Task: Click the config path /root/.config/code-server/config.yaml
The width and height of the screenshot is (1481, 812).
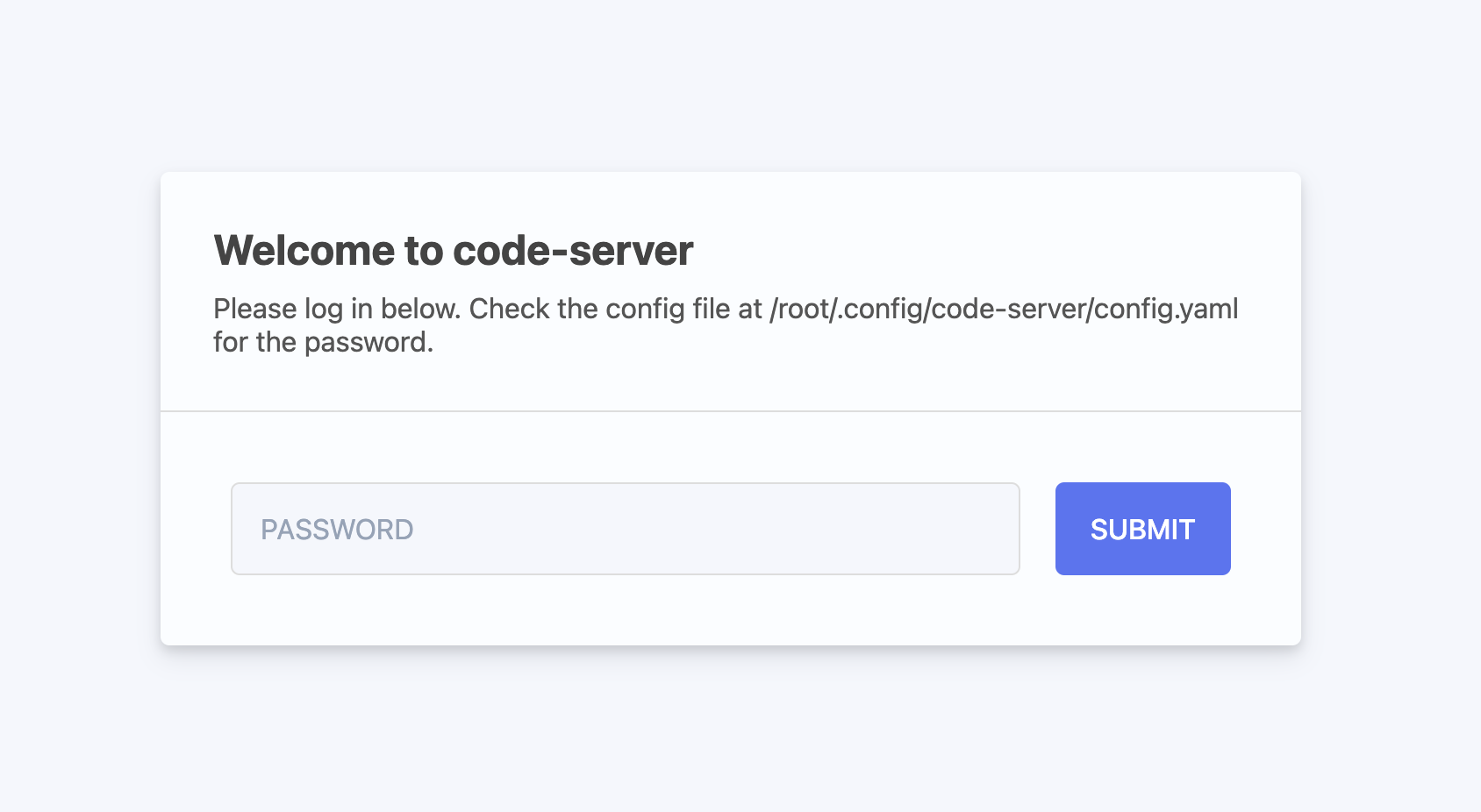Action: (x=1004, y=309)
